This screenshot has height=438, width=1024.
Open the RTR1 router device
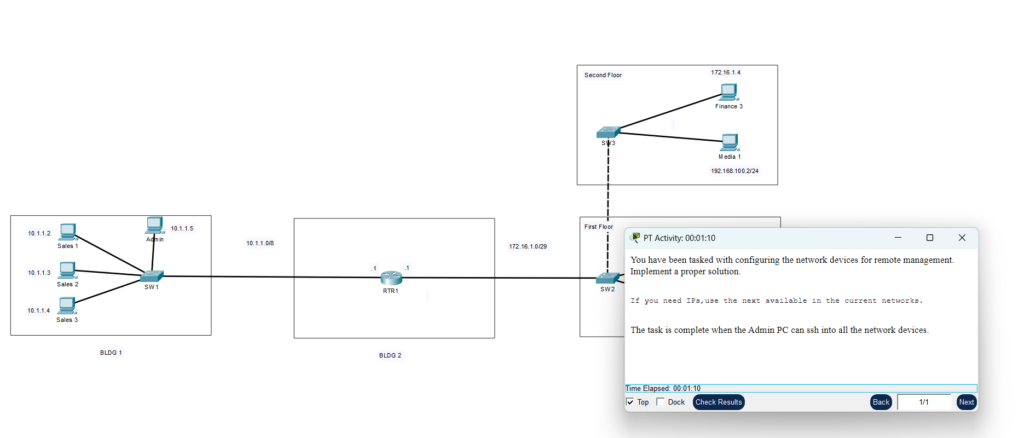(x=390, y=277)
